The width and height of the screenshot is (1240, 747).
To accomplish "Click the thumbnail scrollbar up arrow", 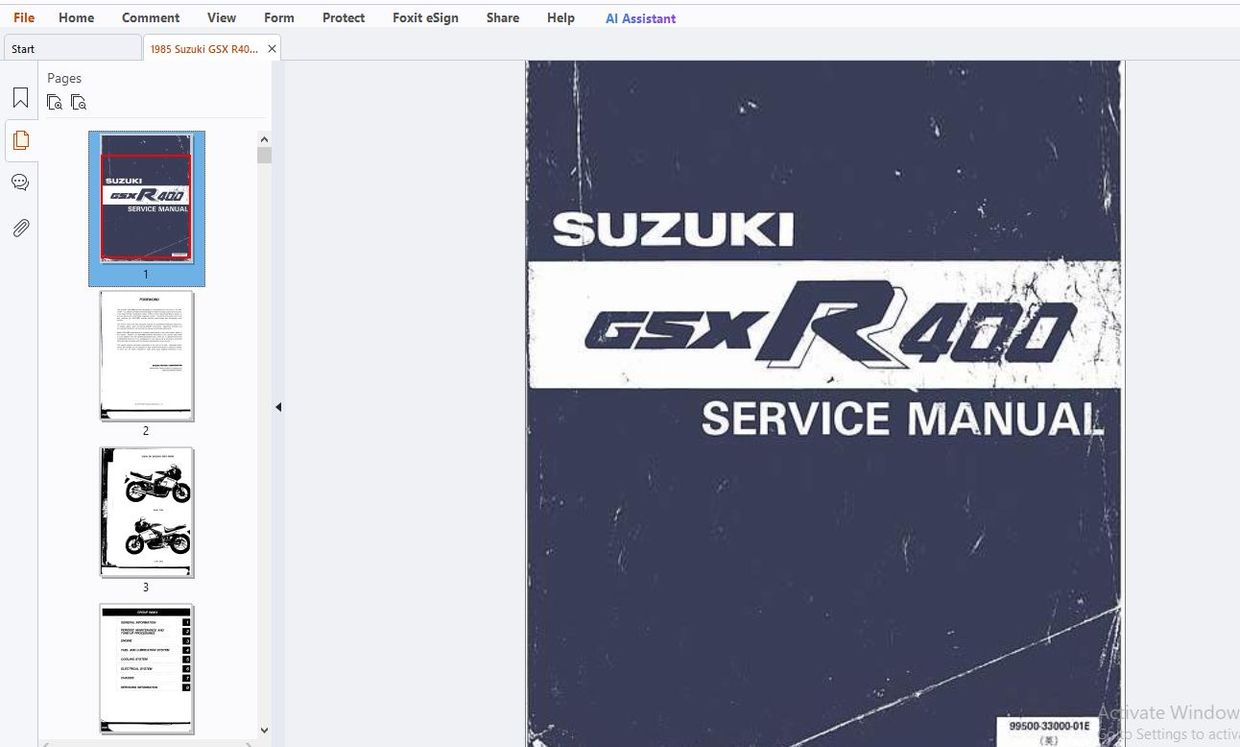I will click(264, 139).
